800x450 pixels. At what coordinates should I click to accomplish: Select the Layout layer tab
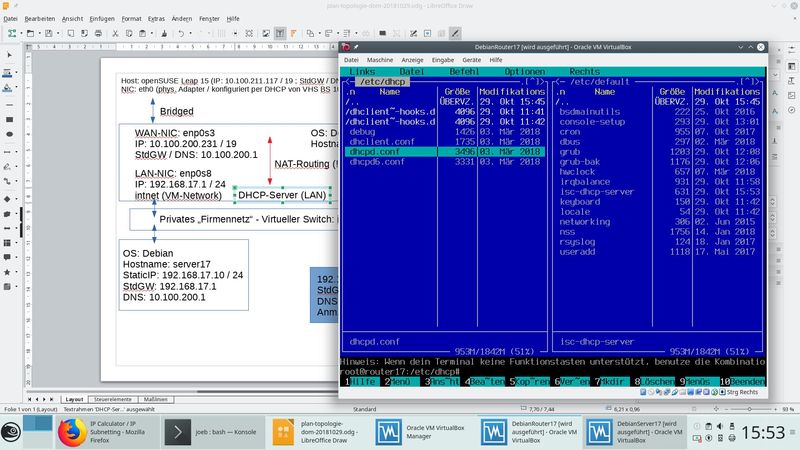(74, 399)
